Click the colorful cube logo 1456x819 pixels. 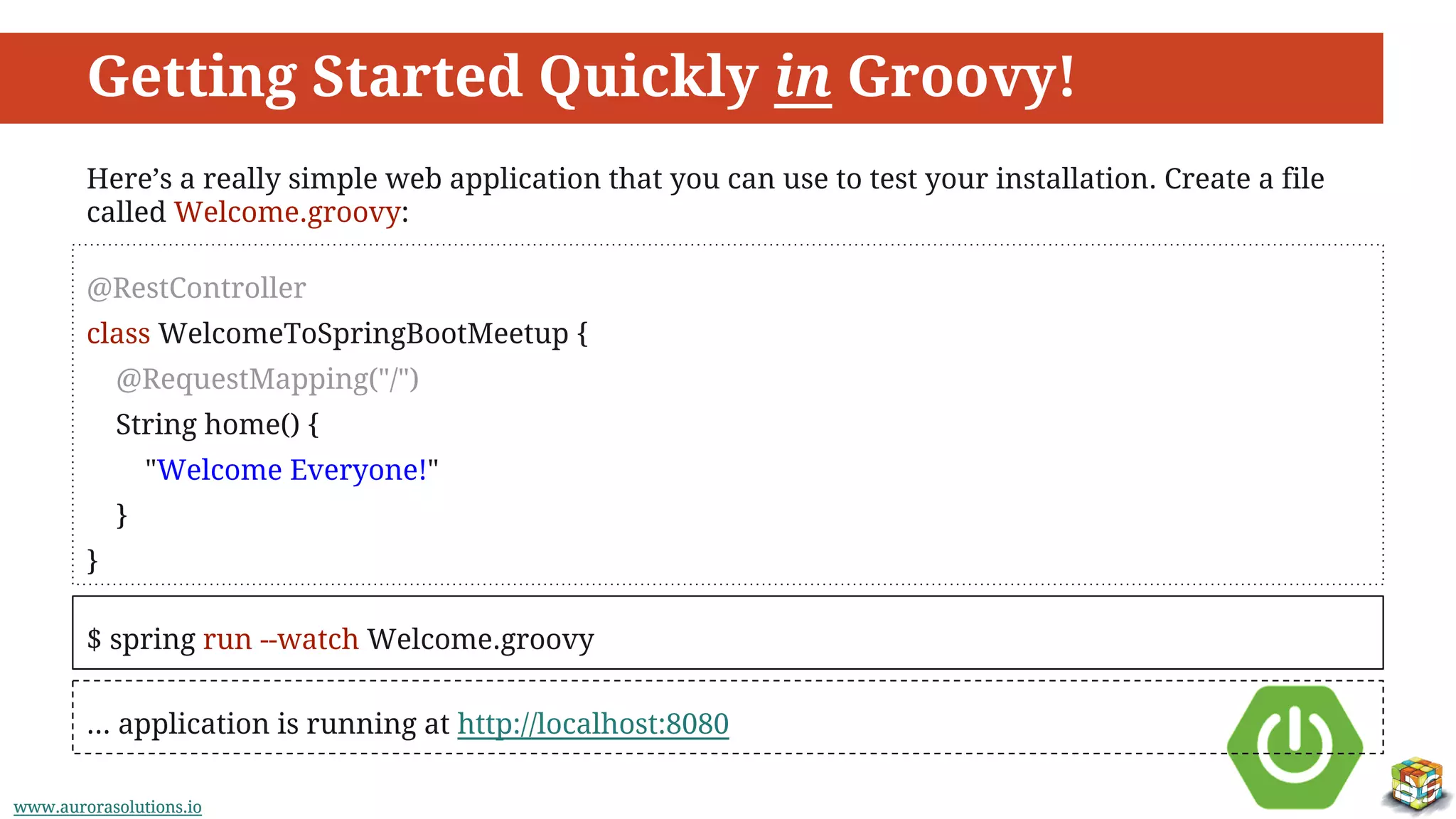click(1418, 784)
